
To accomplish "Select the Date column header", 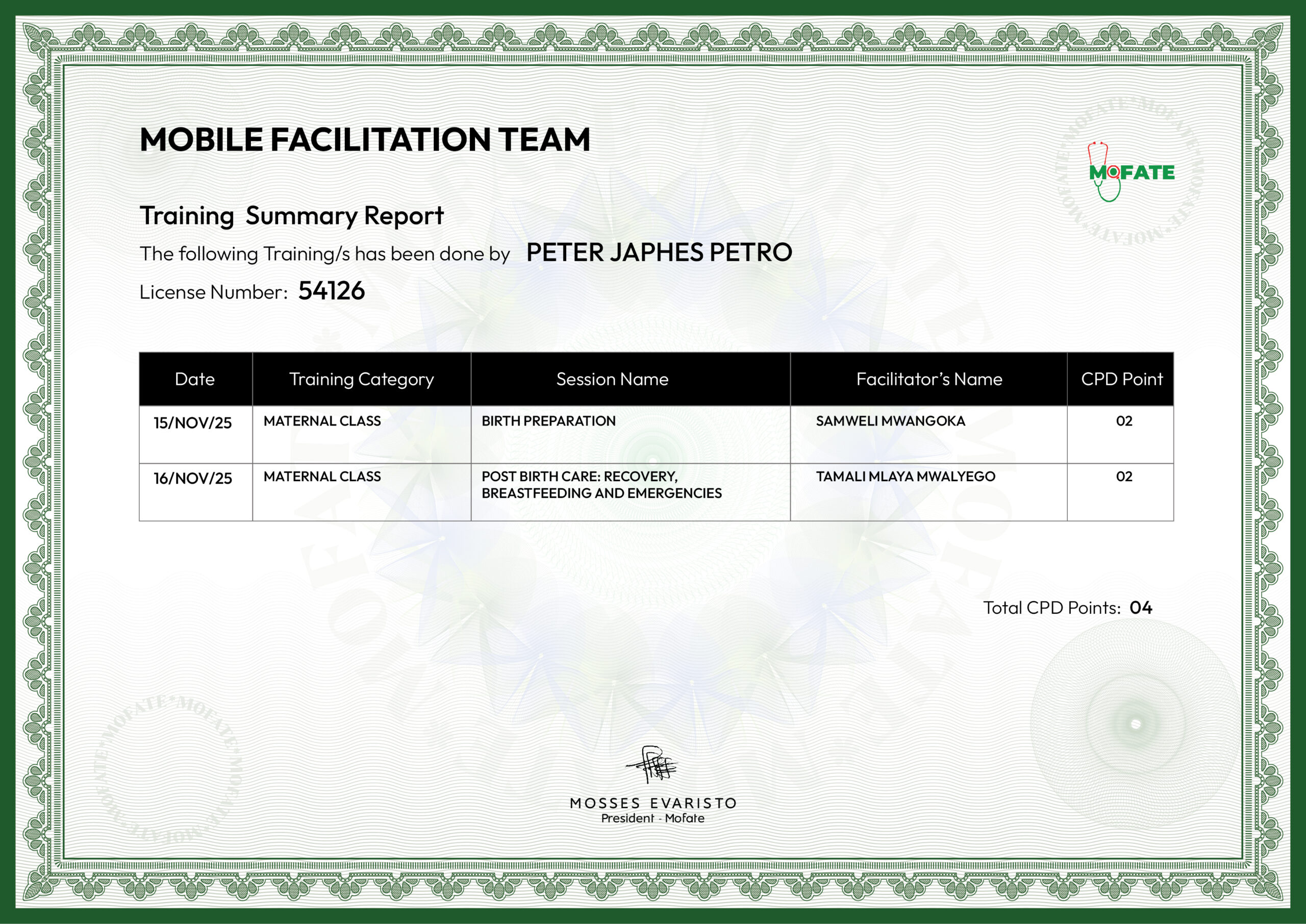I will pos(194,379).
